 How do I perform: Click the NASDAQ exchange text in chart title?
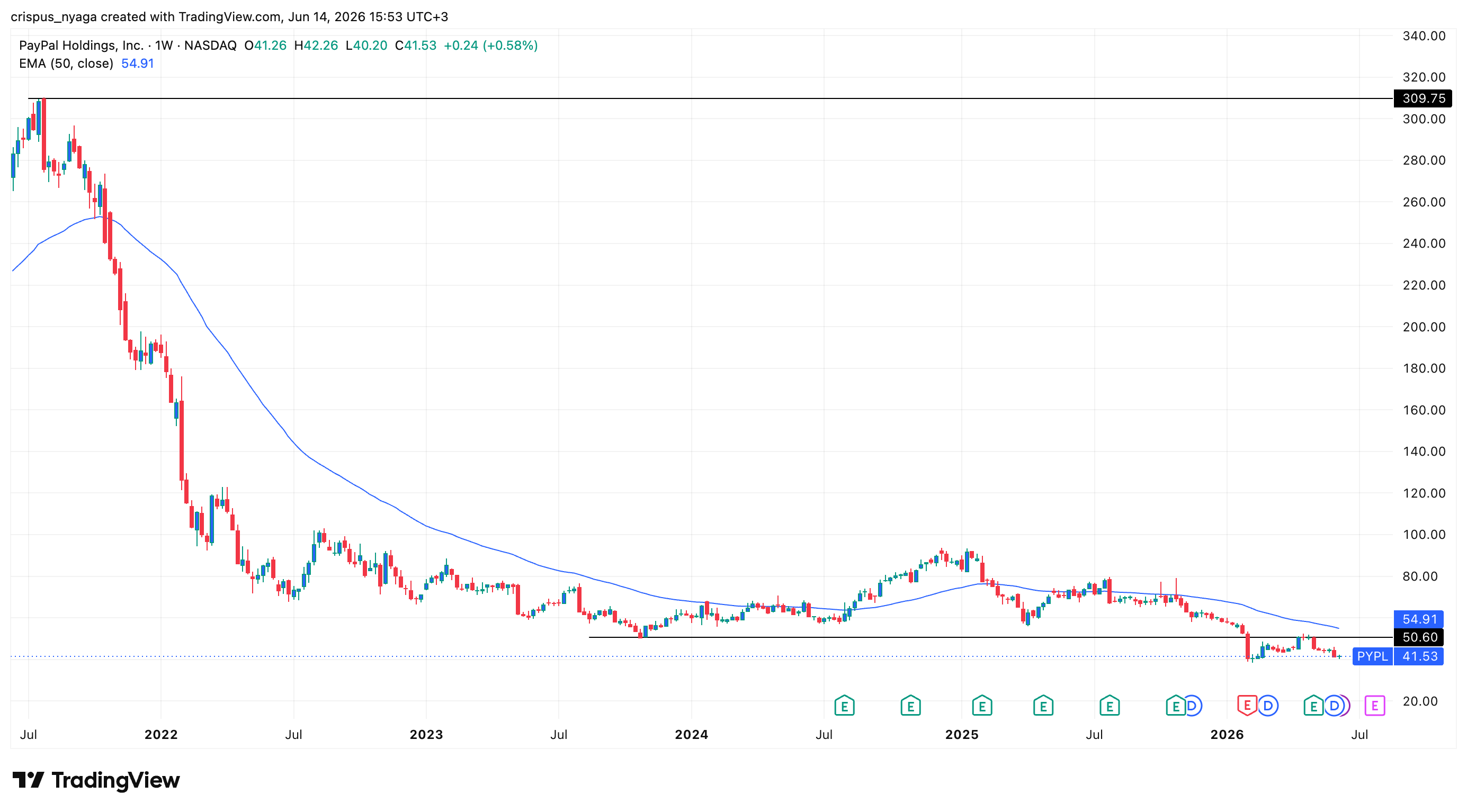tap(210, 46)
